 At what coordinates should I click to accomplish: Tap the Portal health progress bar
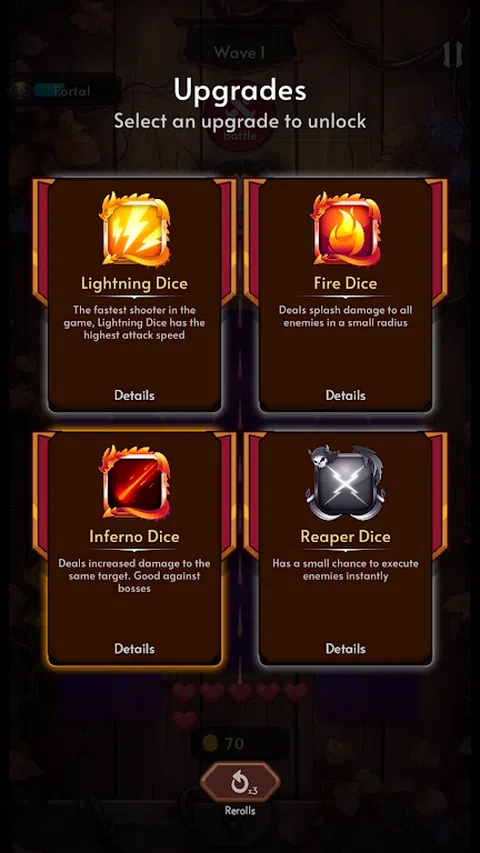point(76,90)
